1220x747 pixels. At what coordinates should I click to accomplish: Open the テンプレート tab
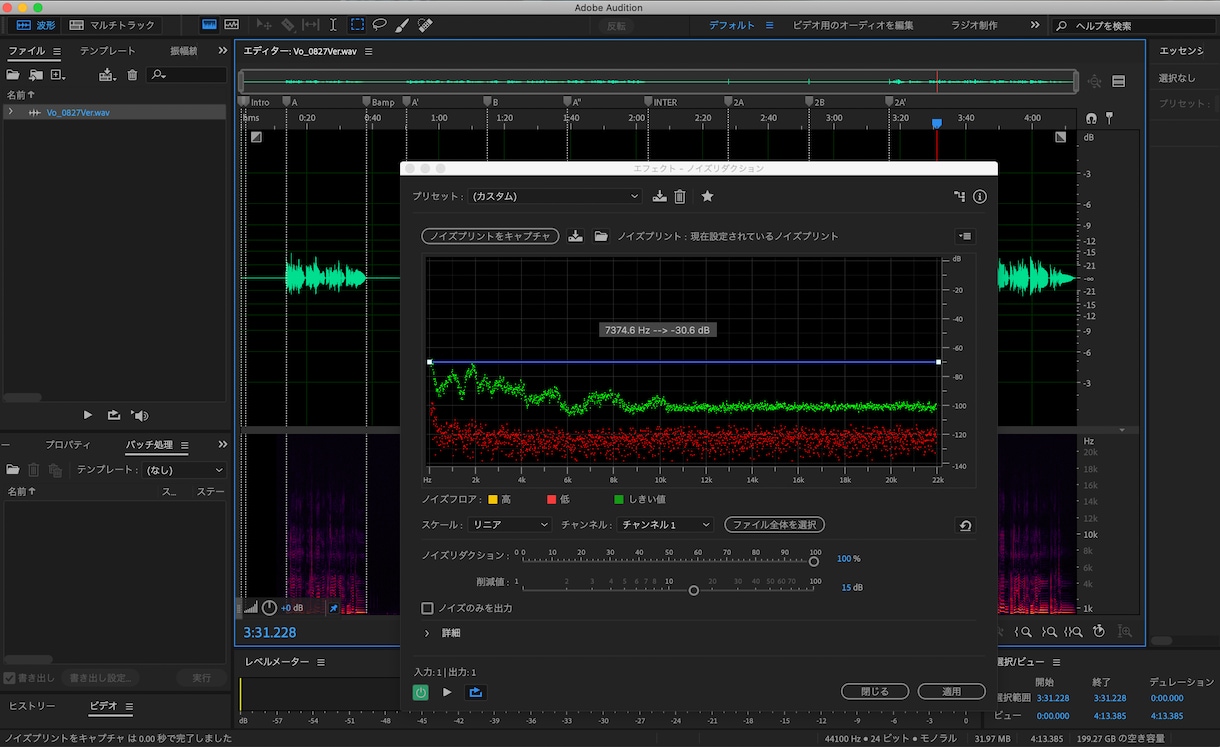pyautogui.click(x=108, y=51)
